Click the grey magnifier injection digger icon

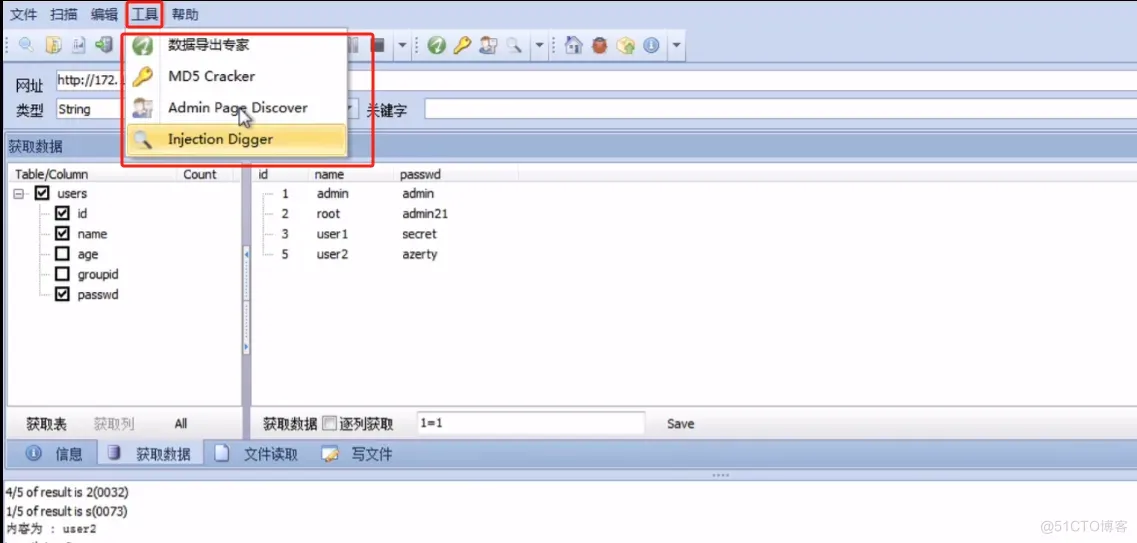point(513,46)
